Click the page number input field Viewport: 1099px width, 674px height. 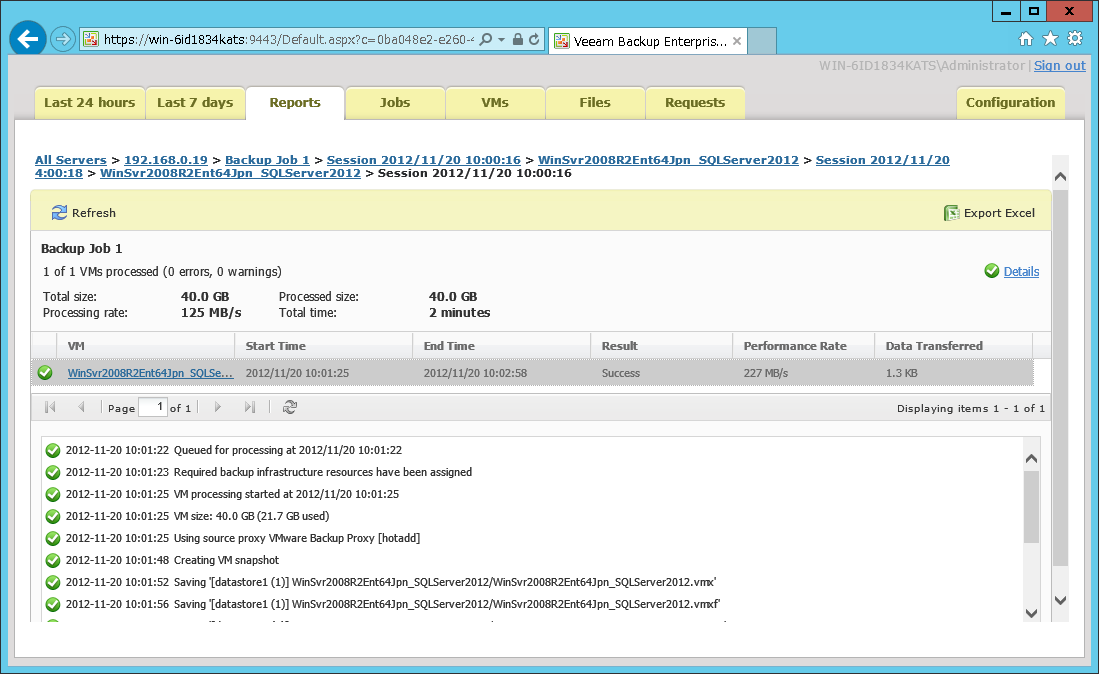click(x=153, y=407)
